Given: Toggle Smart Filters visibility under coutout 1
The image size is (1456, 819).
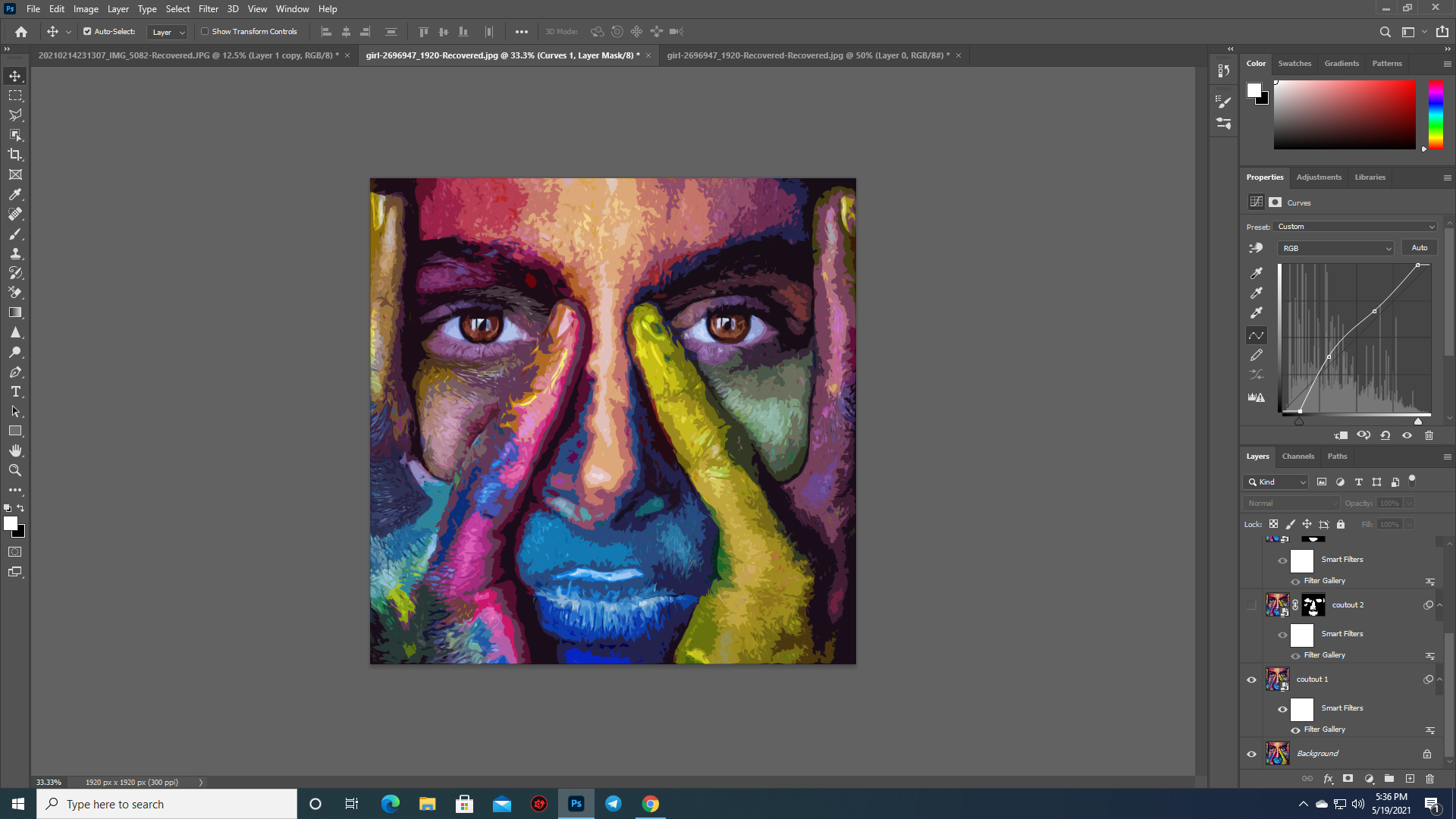Looking at the screenshot, I should coord(1282,710).
